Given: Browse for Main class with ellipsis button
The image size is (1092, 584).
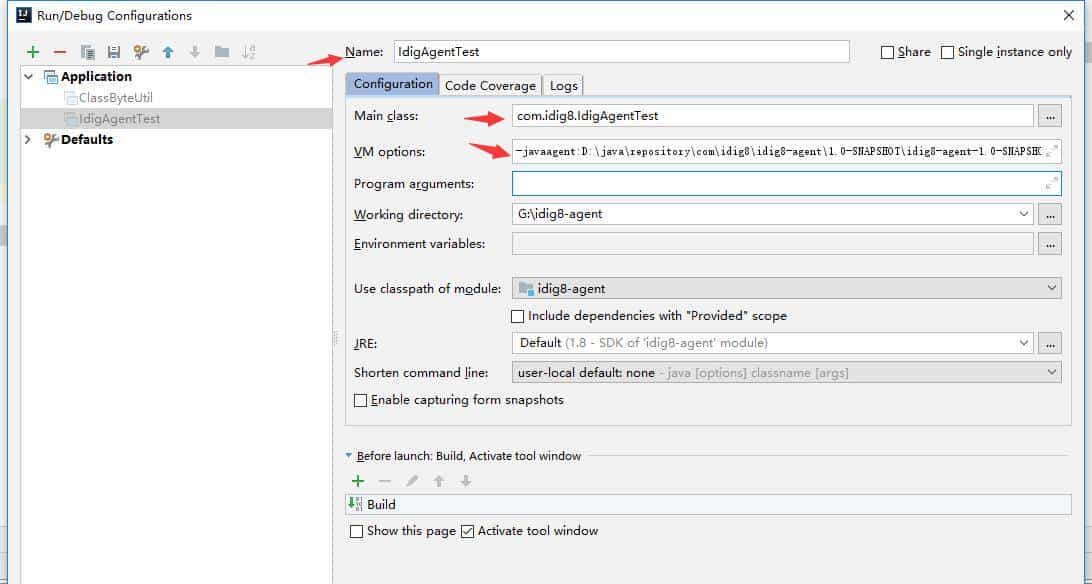Looking at the screenshot, I should (1050, 116).
